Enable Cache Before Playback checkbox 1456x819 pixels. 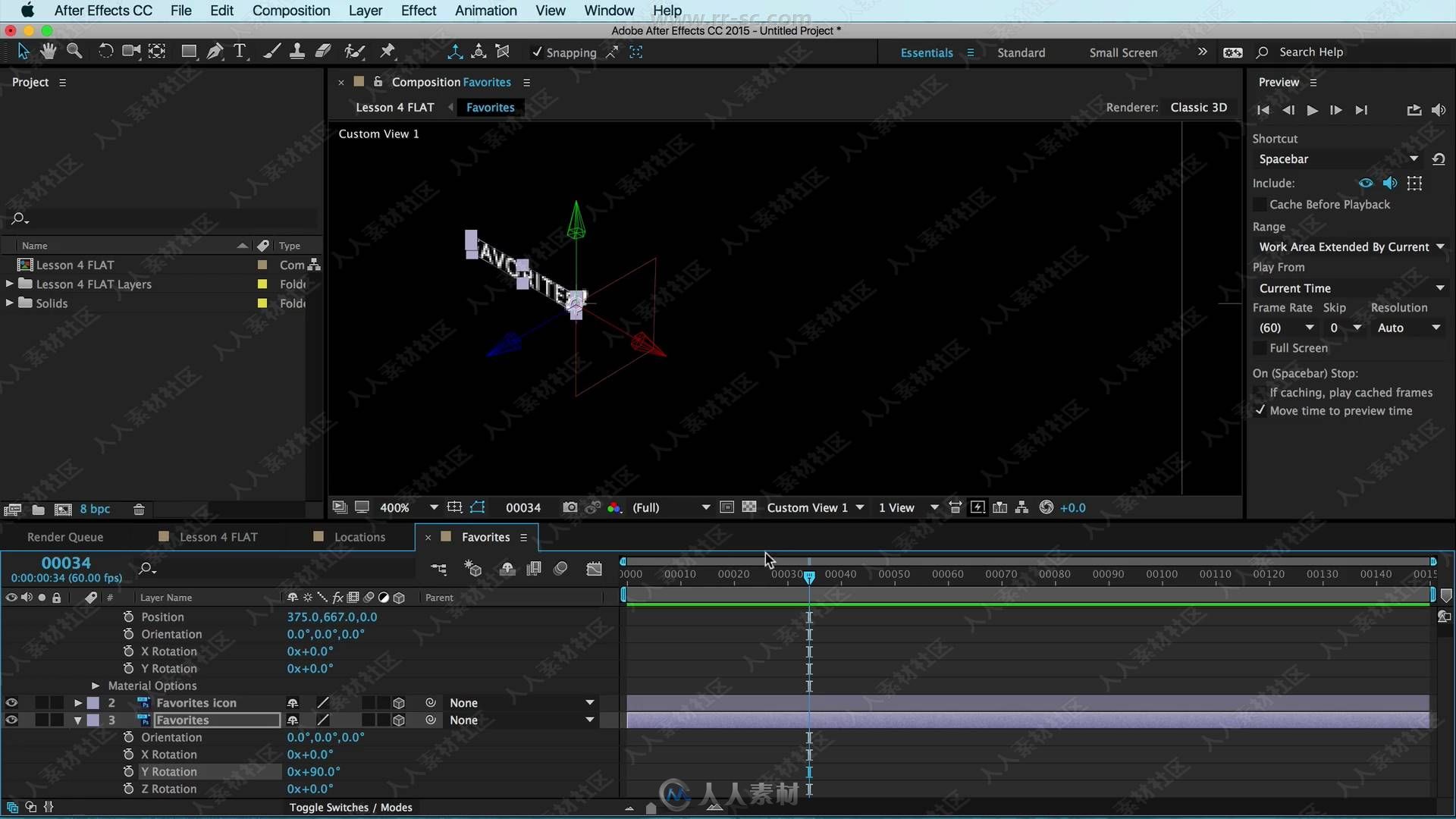[1259, 204]
